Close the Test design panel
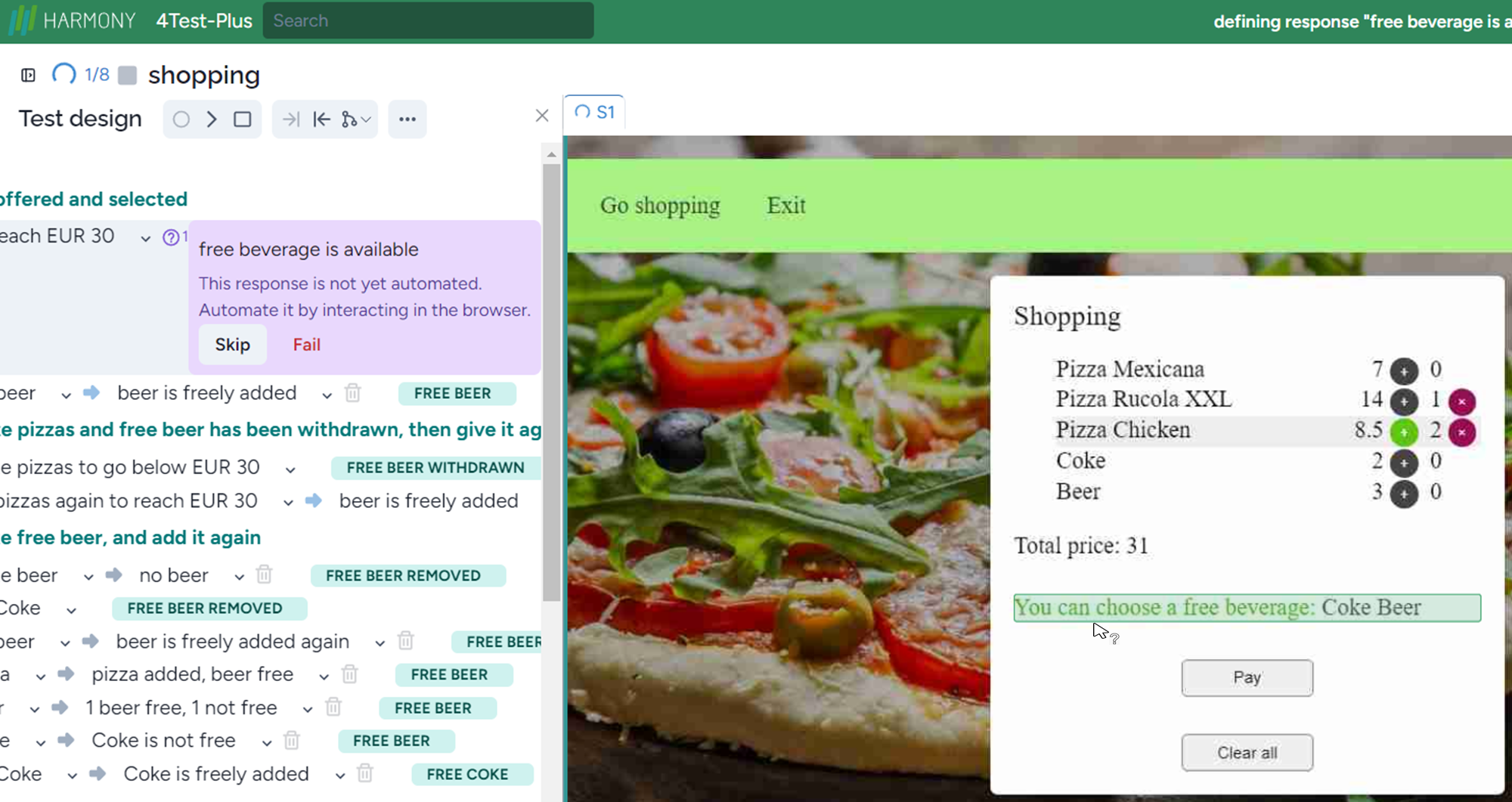The height and width of the screenshot is (802, 1512). tap(542, 116)
